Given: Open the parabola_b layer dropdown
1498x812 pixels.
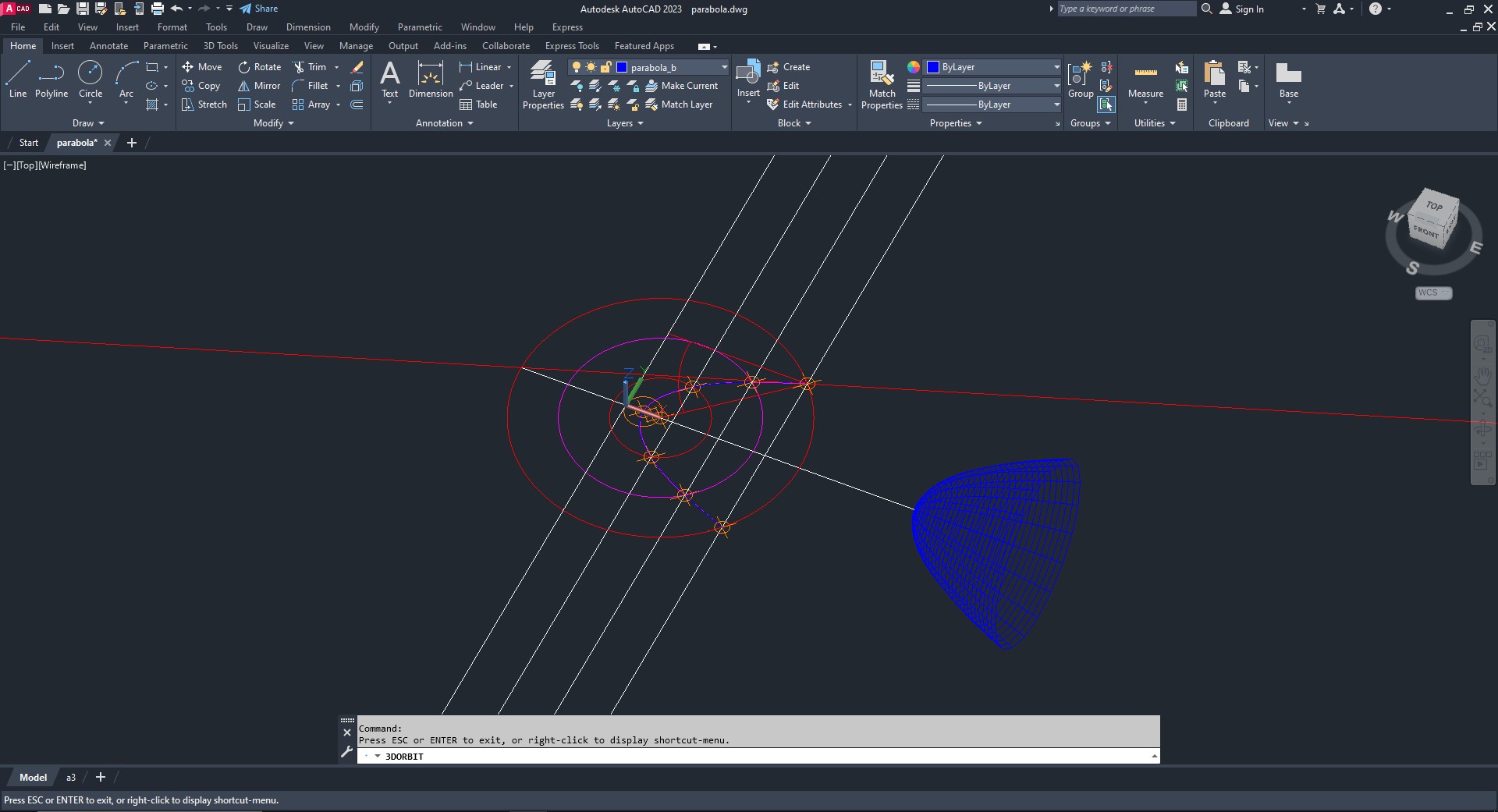Looking at the screenshot, I should [x=724, y=67].
